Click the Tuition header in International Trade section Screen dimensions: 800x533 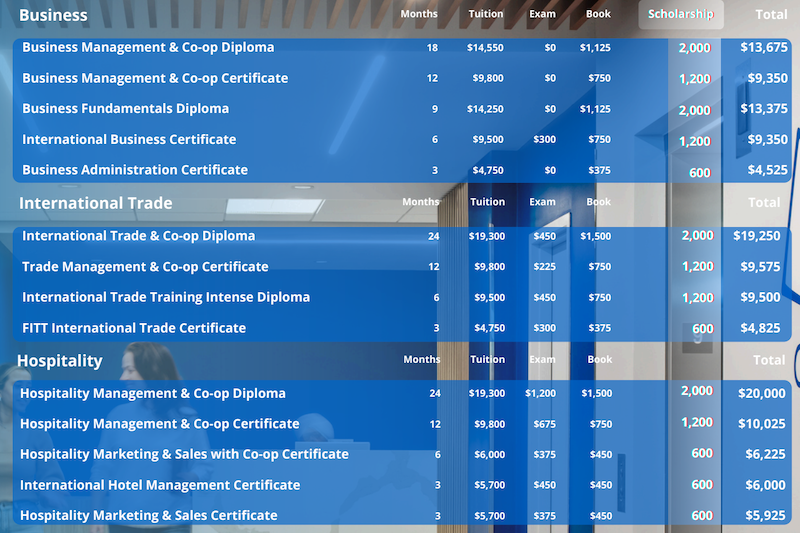point(487,201)
